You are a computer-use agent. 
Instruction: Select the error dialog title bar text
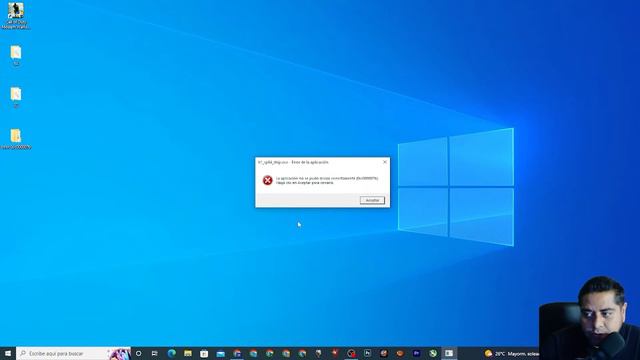293,162
